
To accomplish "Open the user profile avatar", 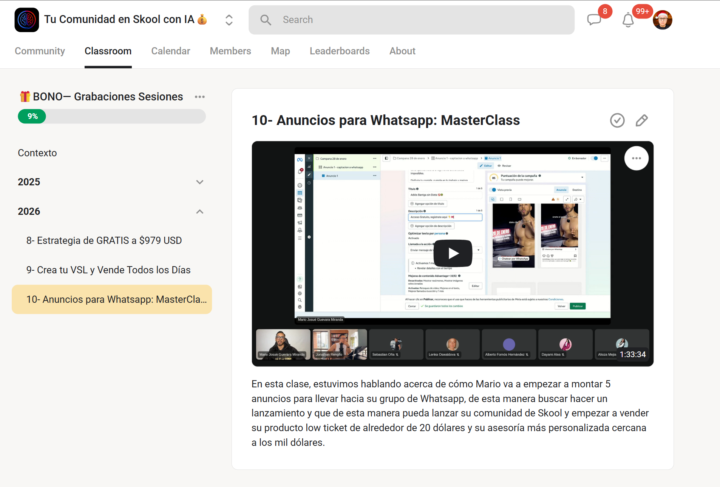I will 663,20.
